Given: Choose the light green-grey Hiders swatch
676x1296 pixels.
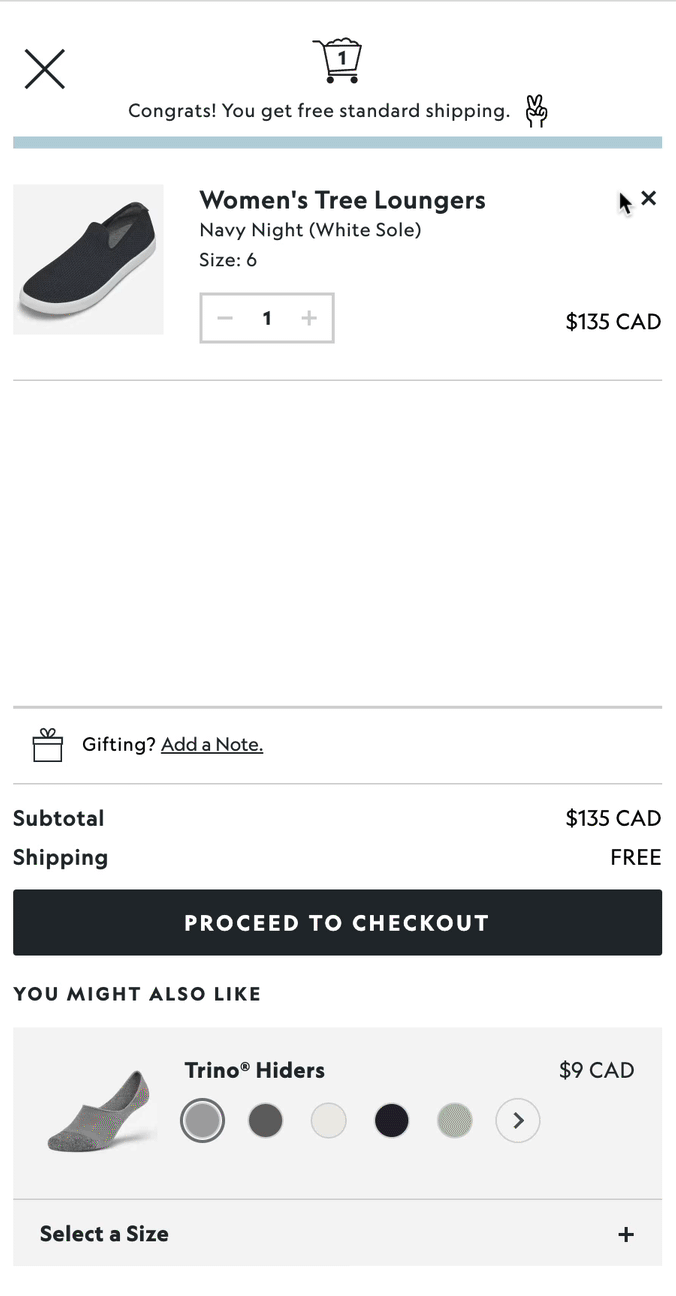Looking at the screenshot, I should 454,1121.
